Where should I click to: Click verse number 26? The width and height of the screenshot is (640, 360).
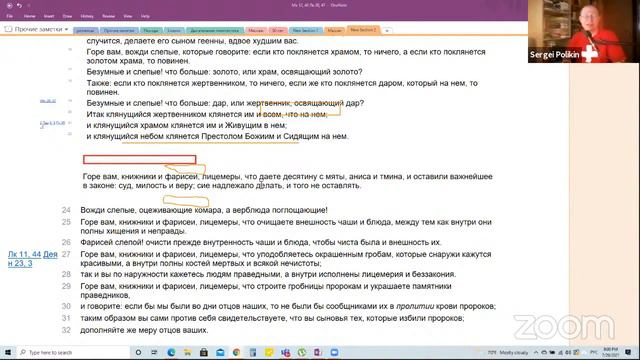pyautogui.click(x=66, y=242)
